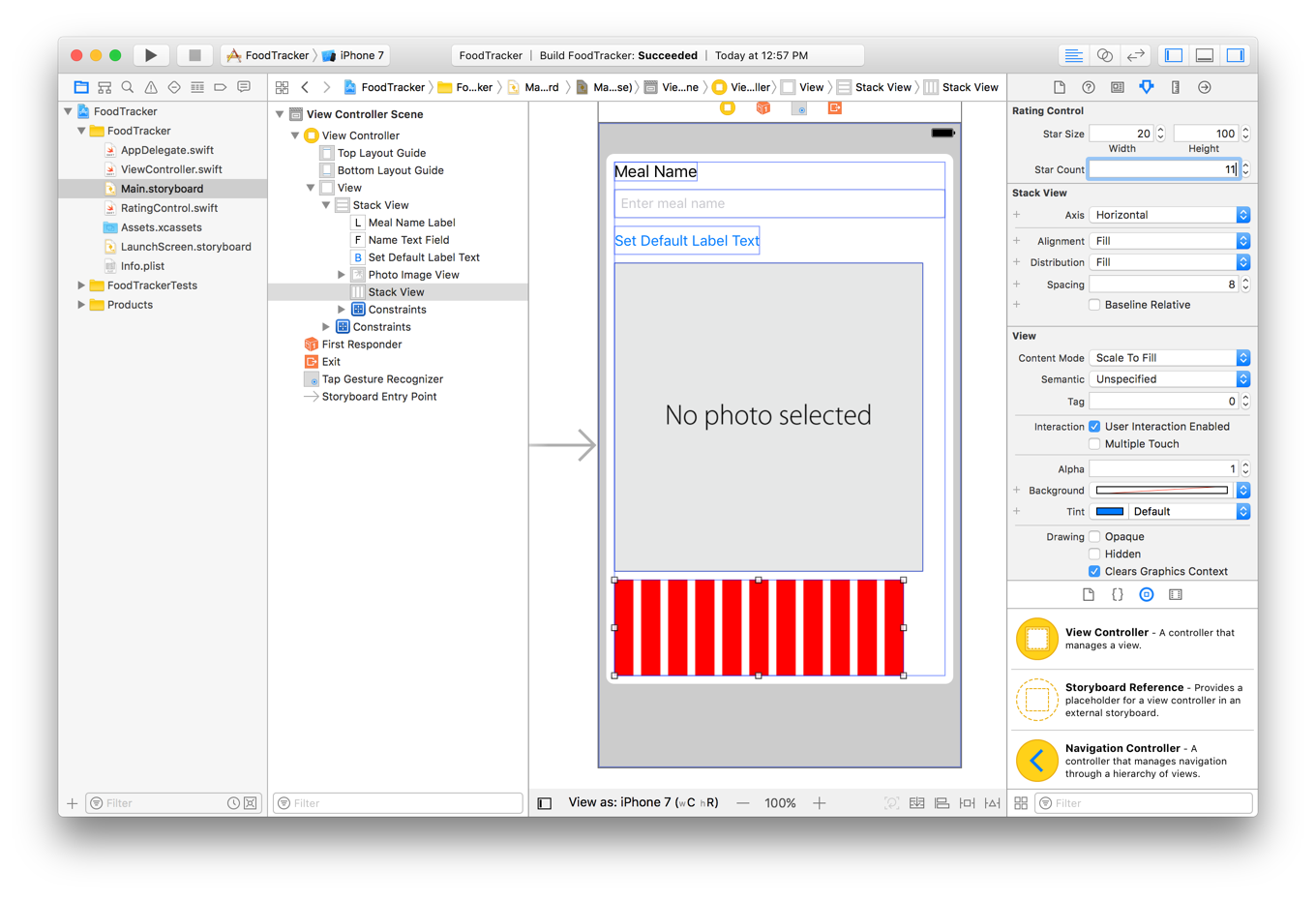Select Tap Gesture Recognizer in outline
1316x900 pixels.
(382, 379)
